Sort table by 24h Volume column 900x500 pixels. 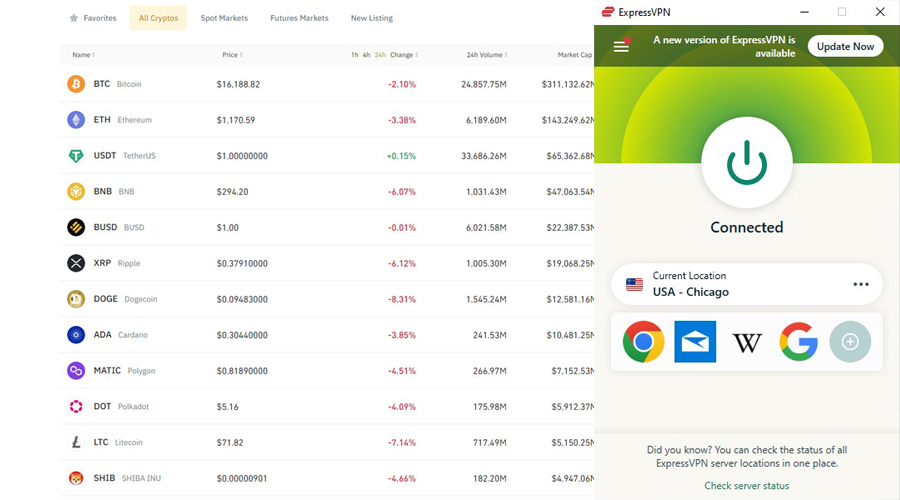[x=487, y=55]
